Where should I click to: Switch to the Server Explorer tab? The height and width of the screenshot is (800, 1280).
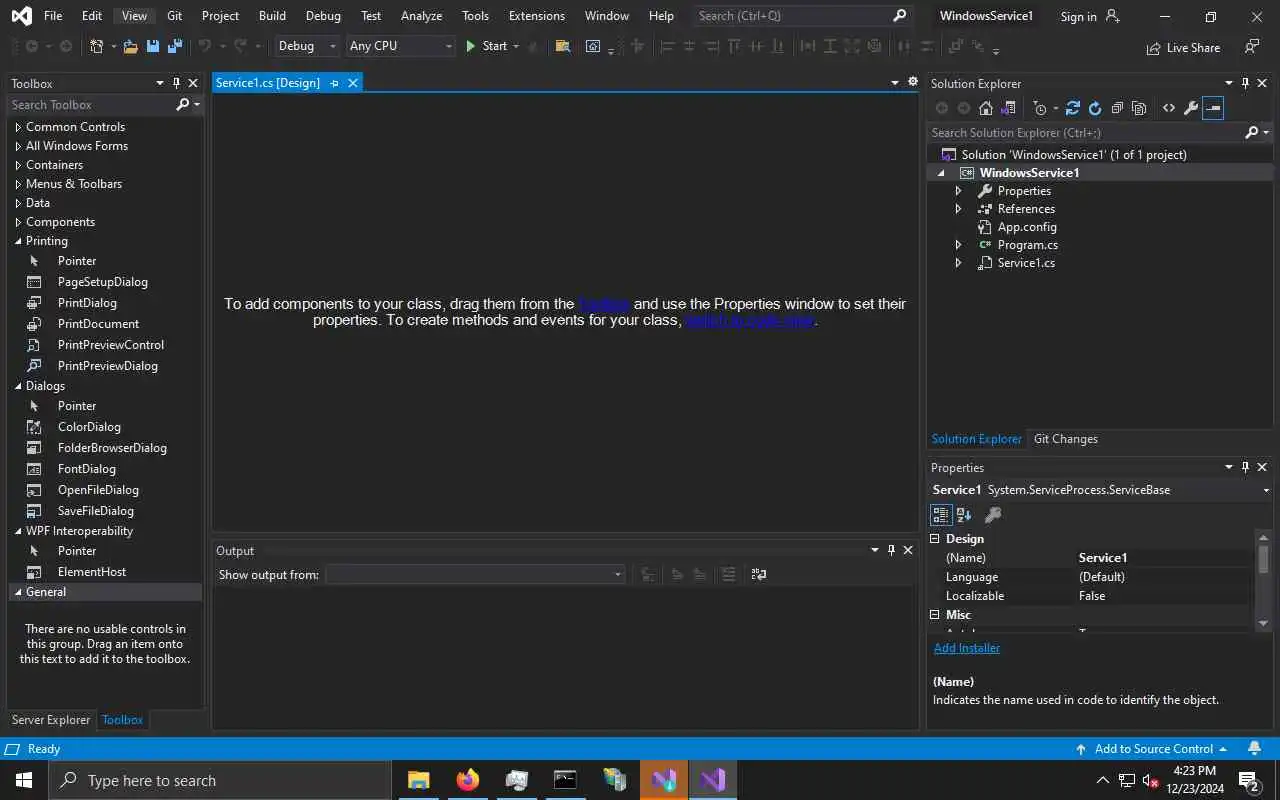coord(50,720)
